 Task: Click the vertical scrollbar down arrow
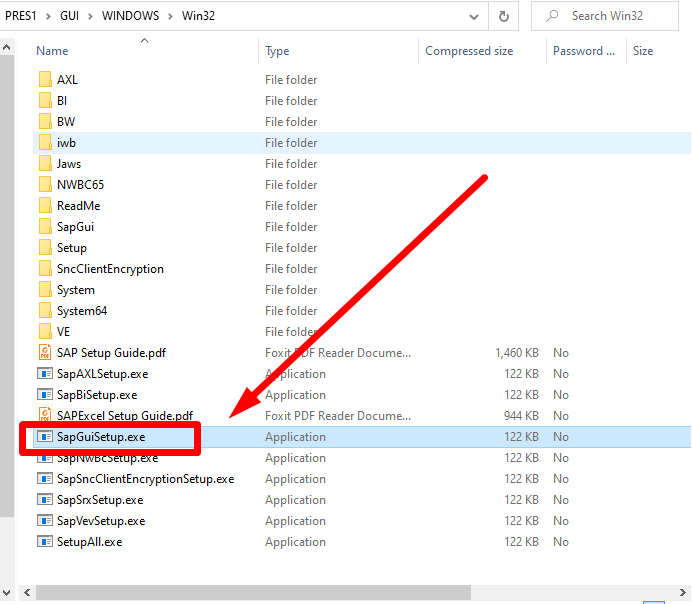7,593
